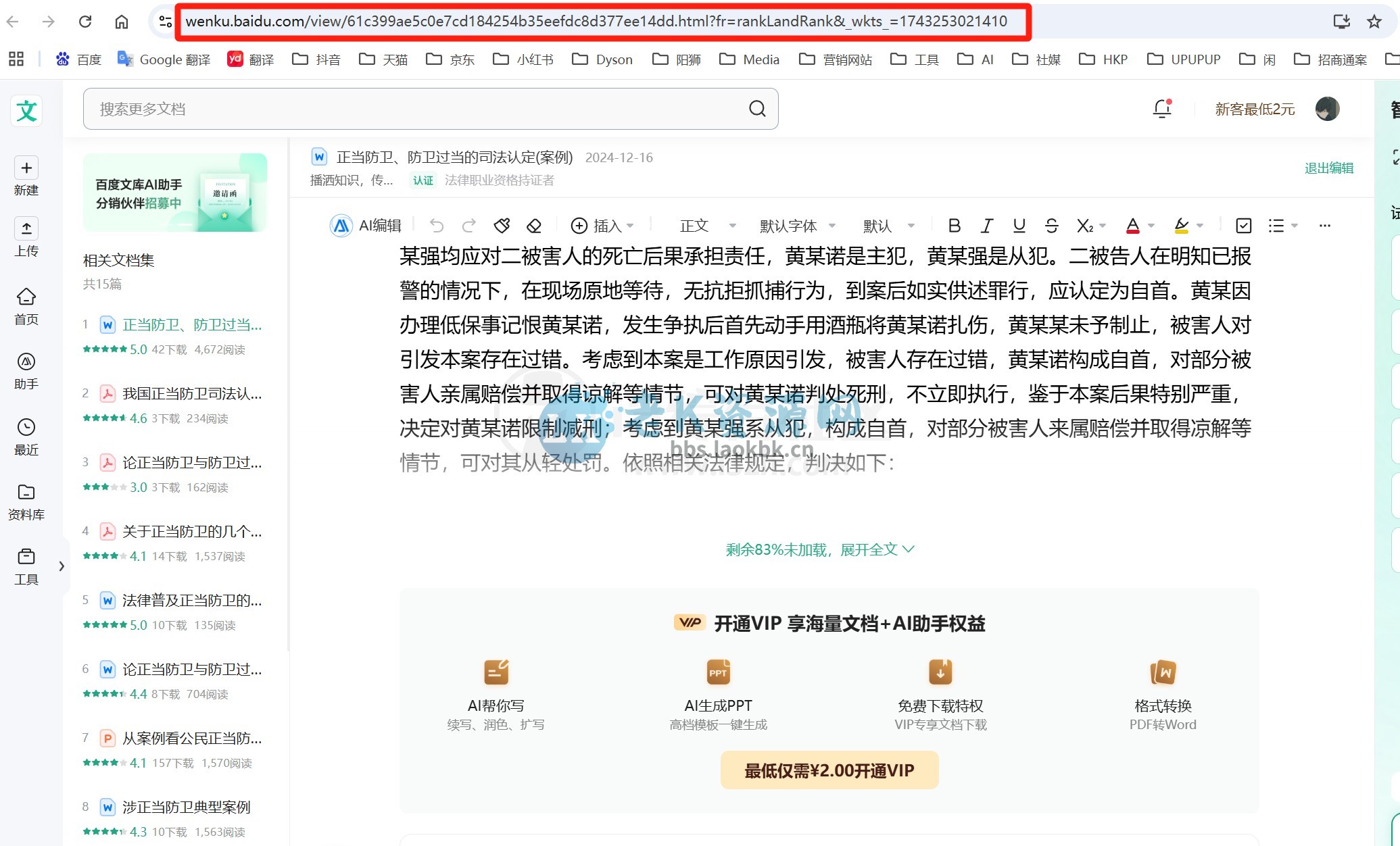This screenshot has height=846, width=1400.
Task: Redo the last edit
Action: (469, 226)
